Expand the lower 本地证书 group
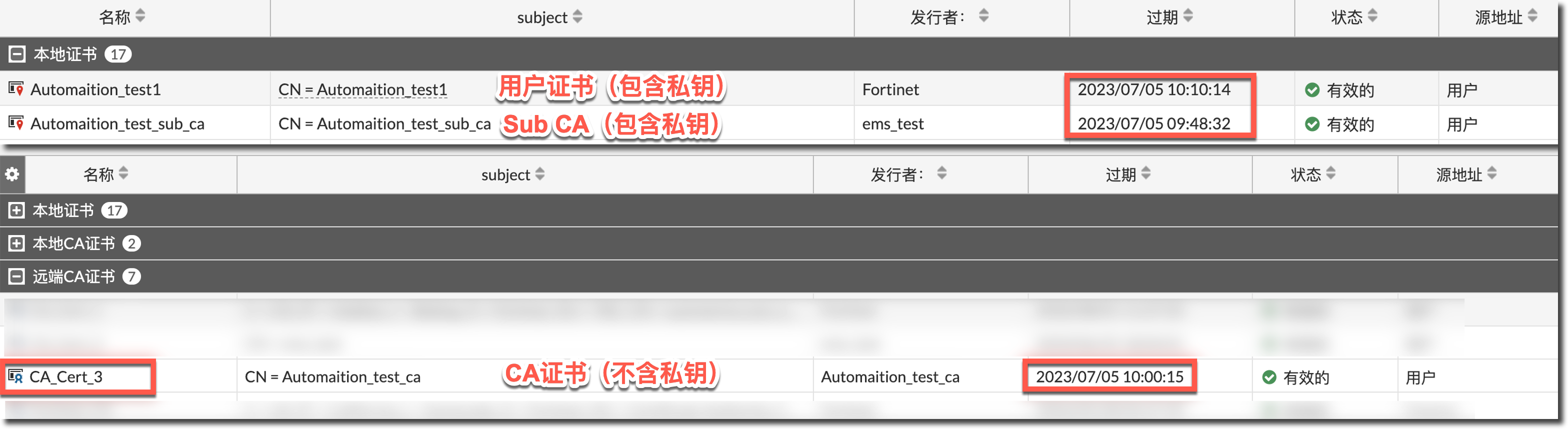Screen dimensions: 1568x429 pos(16,210)
